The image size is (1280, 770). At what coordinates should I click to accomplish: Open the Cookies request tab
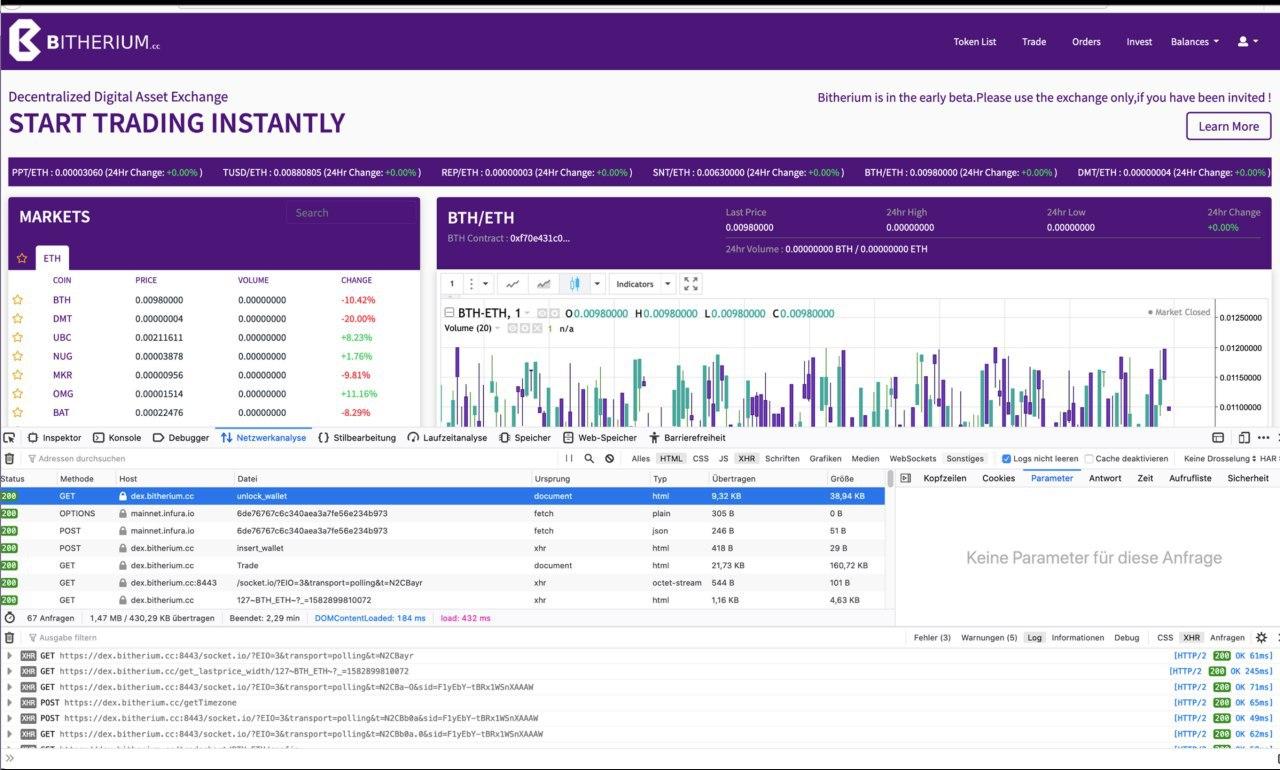(998, 478)
